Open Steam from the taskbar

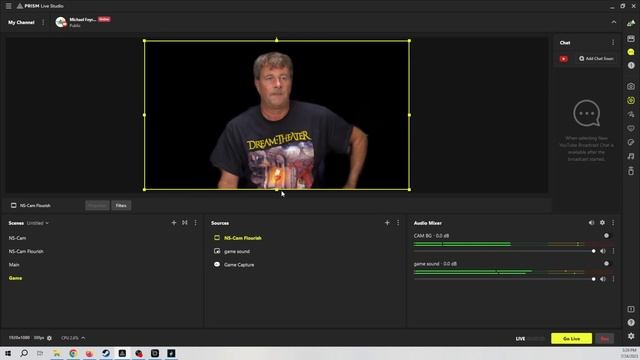106,353
